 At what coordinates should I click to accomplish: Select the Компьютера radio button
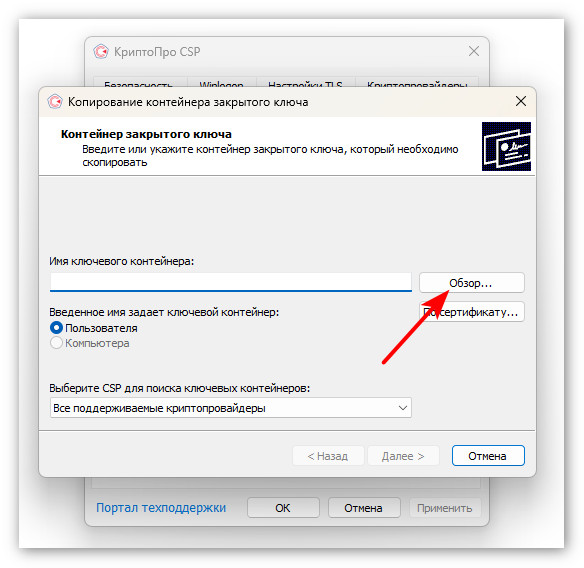(x=56, y=343)
